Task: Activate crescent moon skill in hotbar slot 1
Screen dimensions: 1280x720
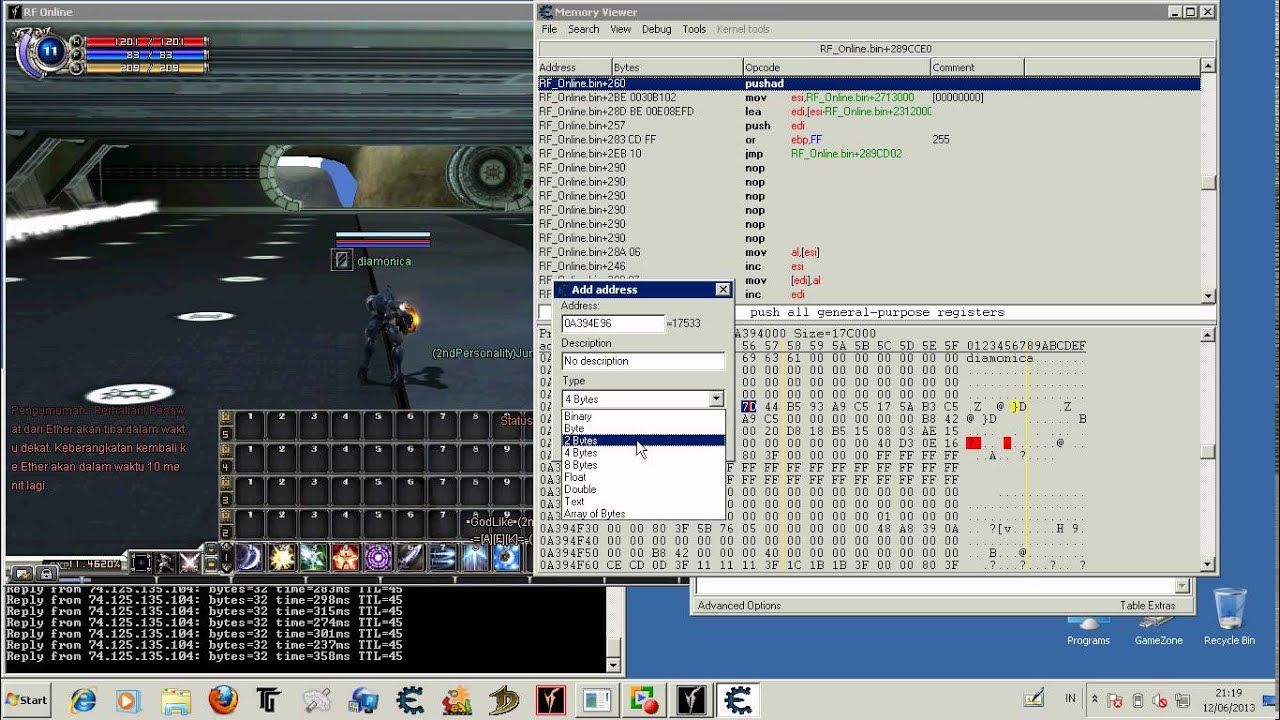Action: click(x=249, y=557)
